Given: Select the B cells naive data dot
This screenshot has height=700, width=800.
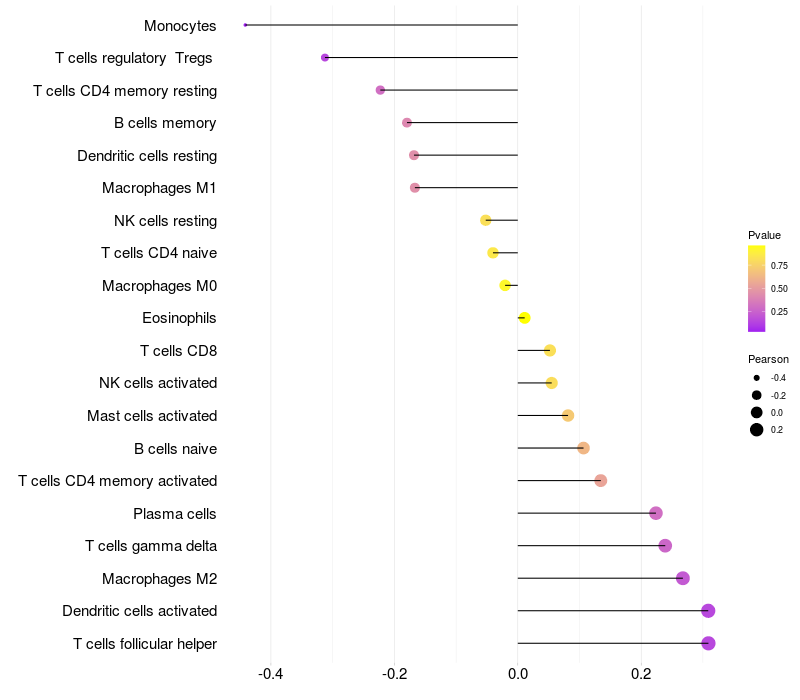Looking at the screenshot, I should coord(584,448).
